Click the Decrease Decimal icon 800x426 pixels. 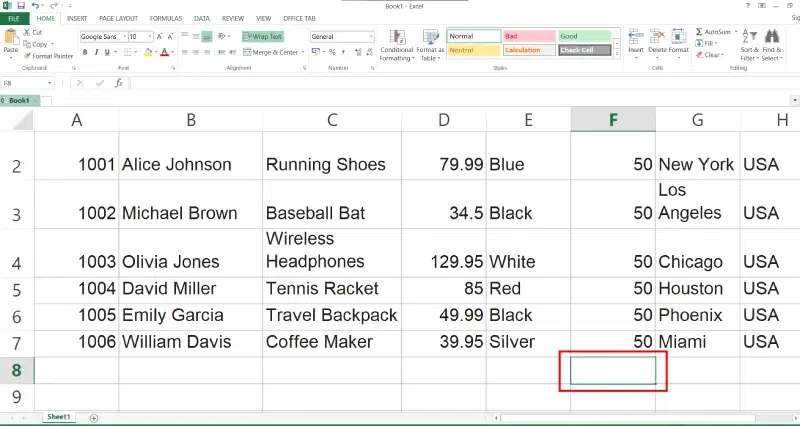point(369,52)
